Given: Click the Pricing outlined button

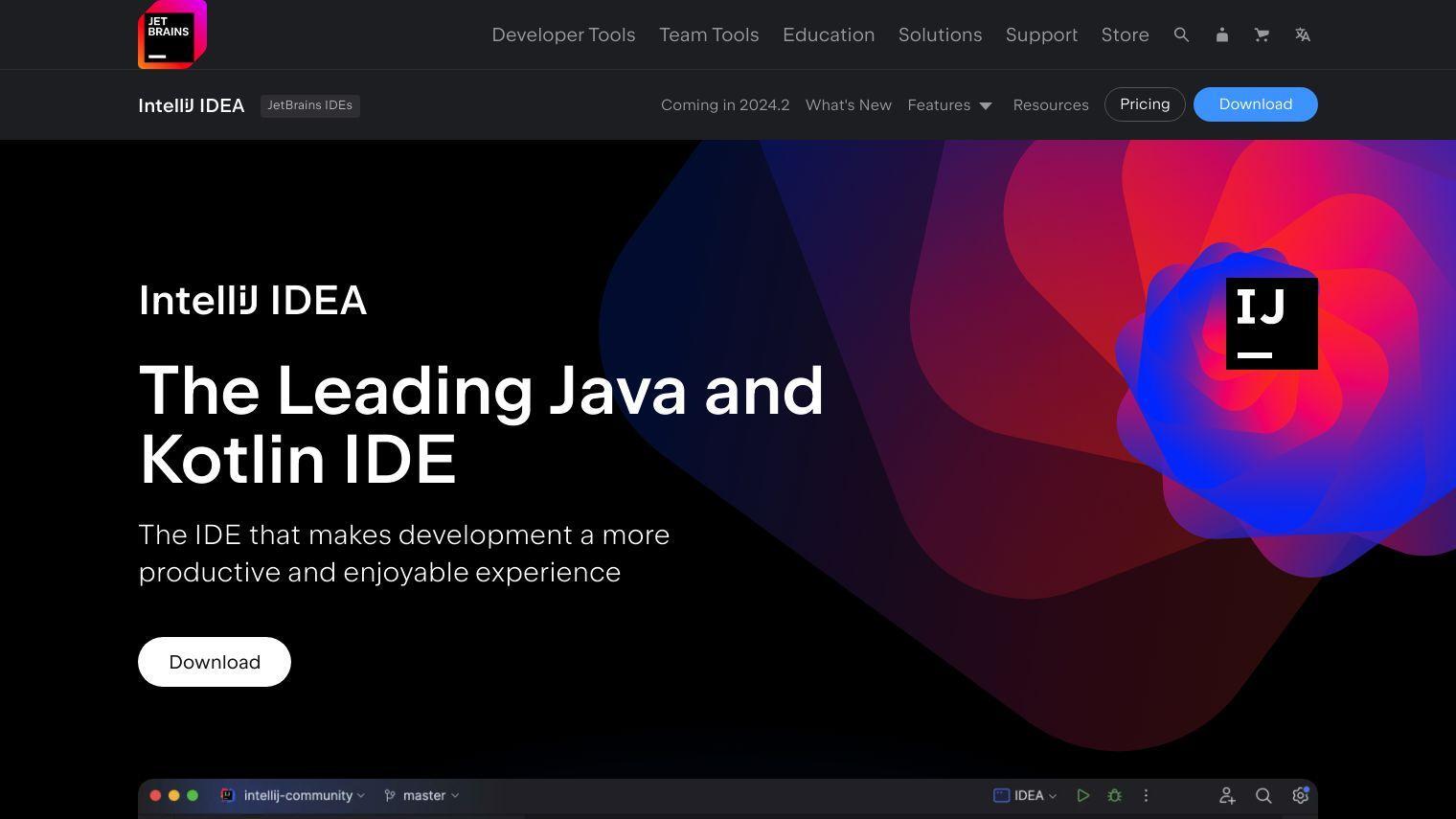Looking at the screenshot, I should coord(1145,104).
